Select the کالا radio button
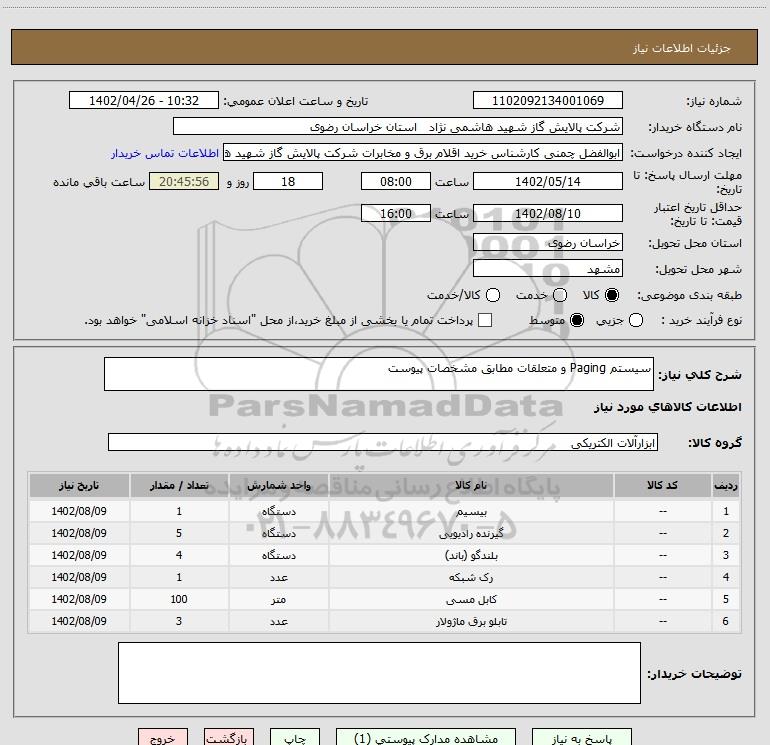Screen dimensions: 770x745 [x=612, y=295]
